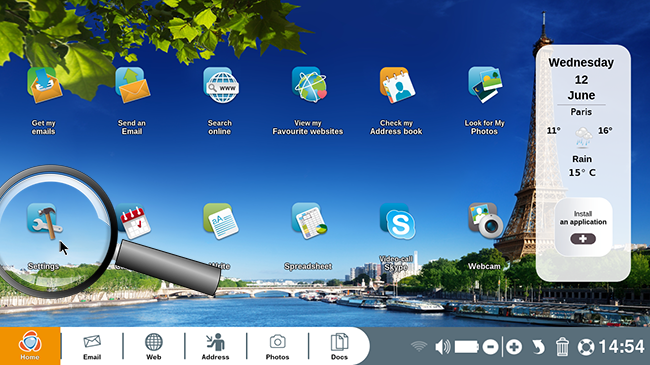Open the Search online globe icon
This screenshot has height=365, width=650.
221,85
